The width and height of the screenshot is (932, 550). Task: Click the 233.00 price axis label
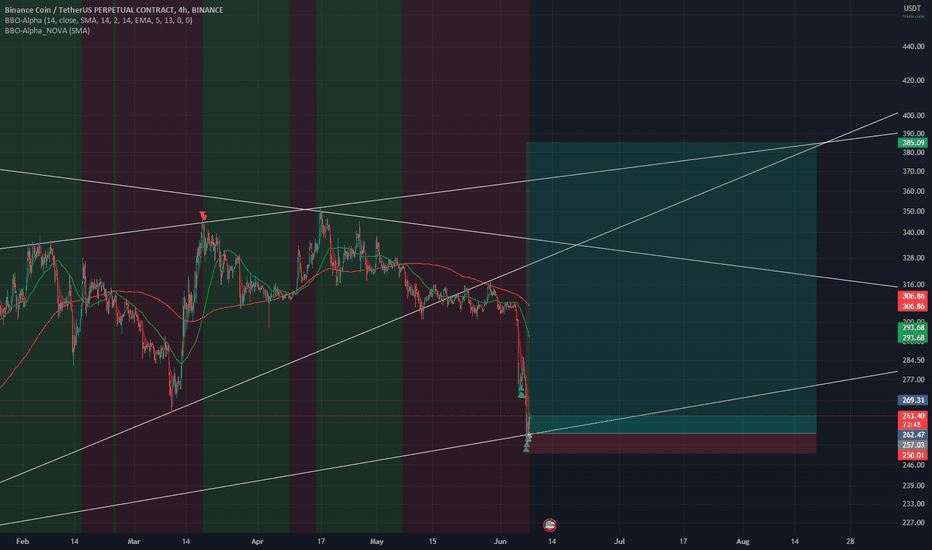912,504
